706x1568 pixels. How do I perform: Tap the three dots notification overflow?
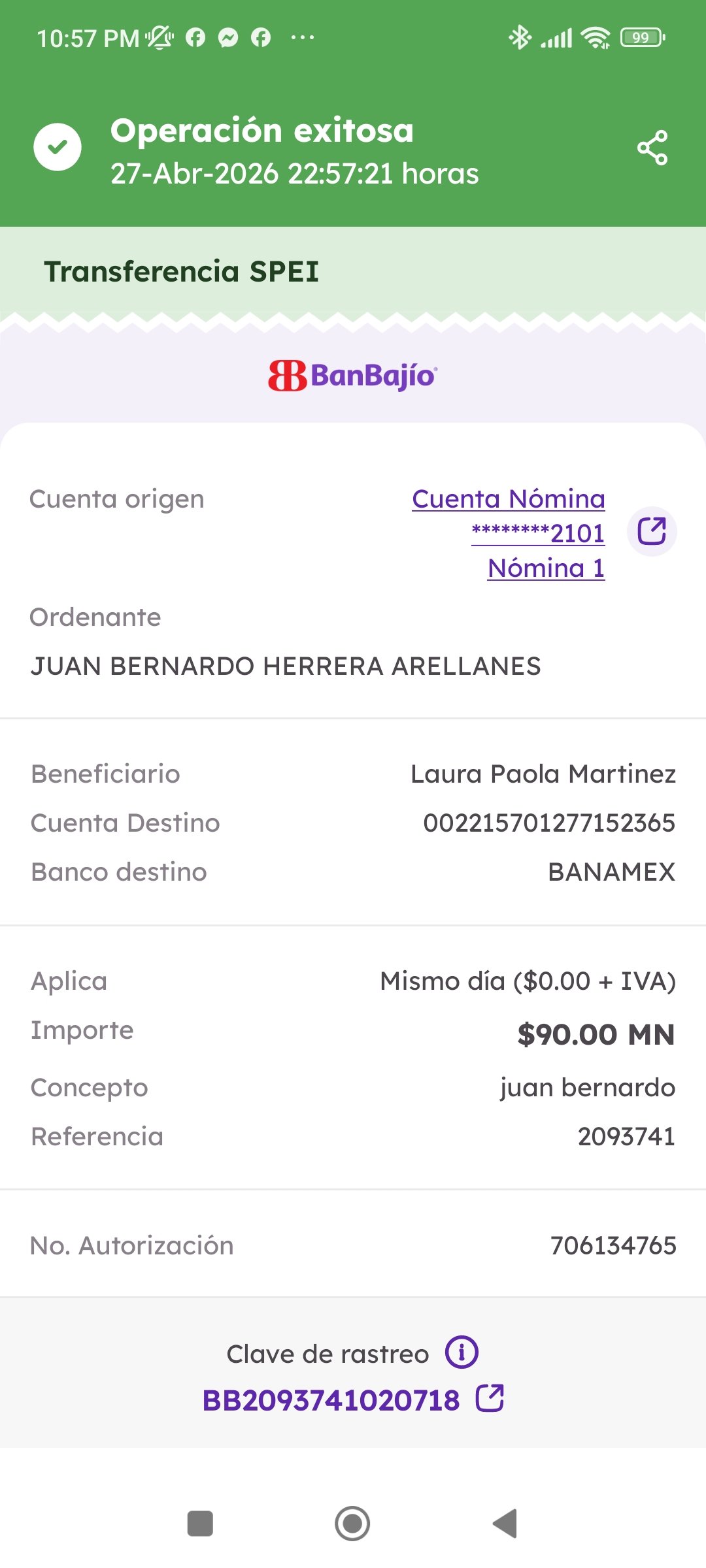click(x=302, y=37)
